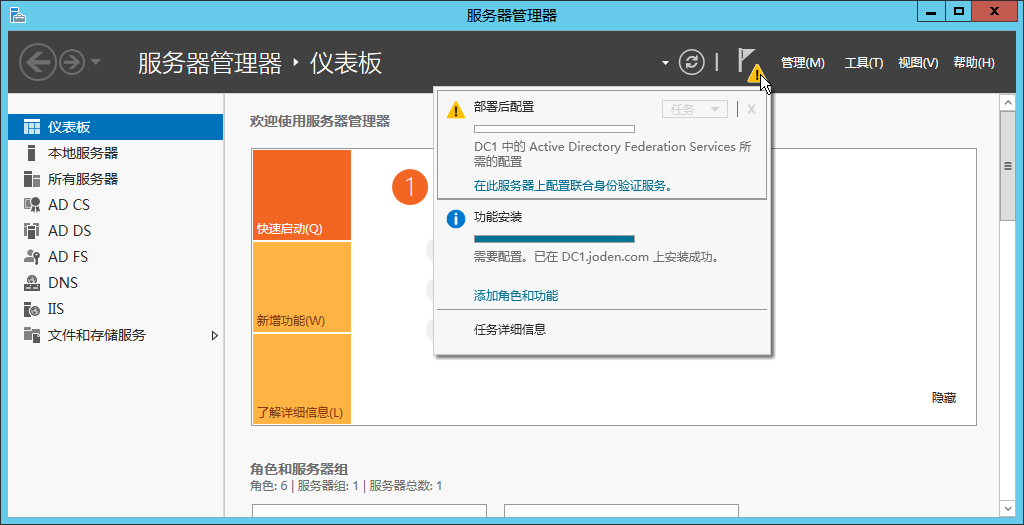The width and height of the screenshot is (1024, 525).
Task: Open navigation history dropdown arrow
Action: pyautogui.click(x=96, y=63)
